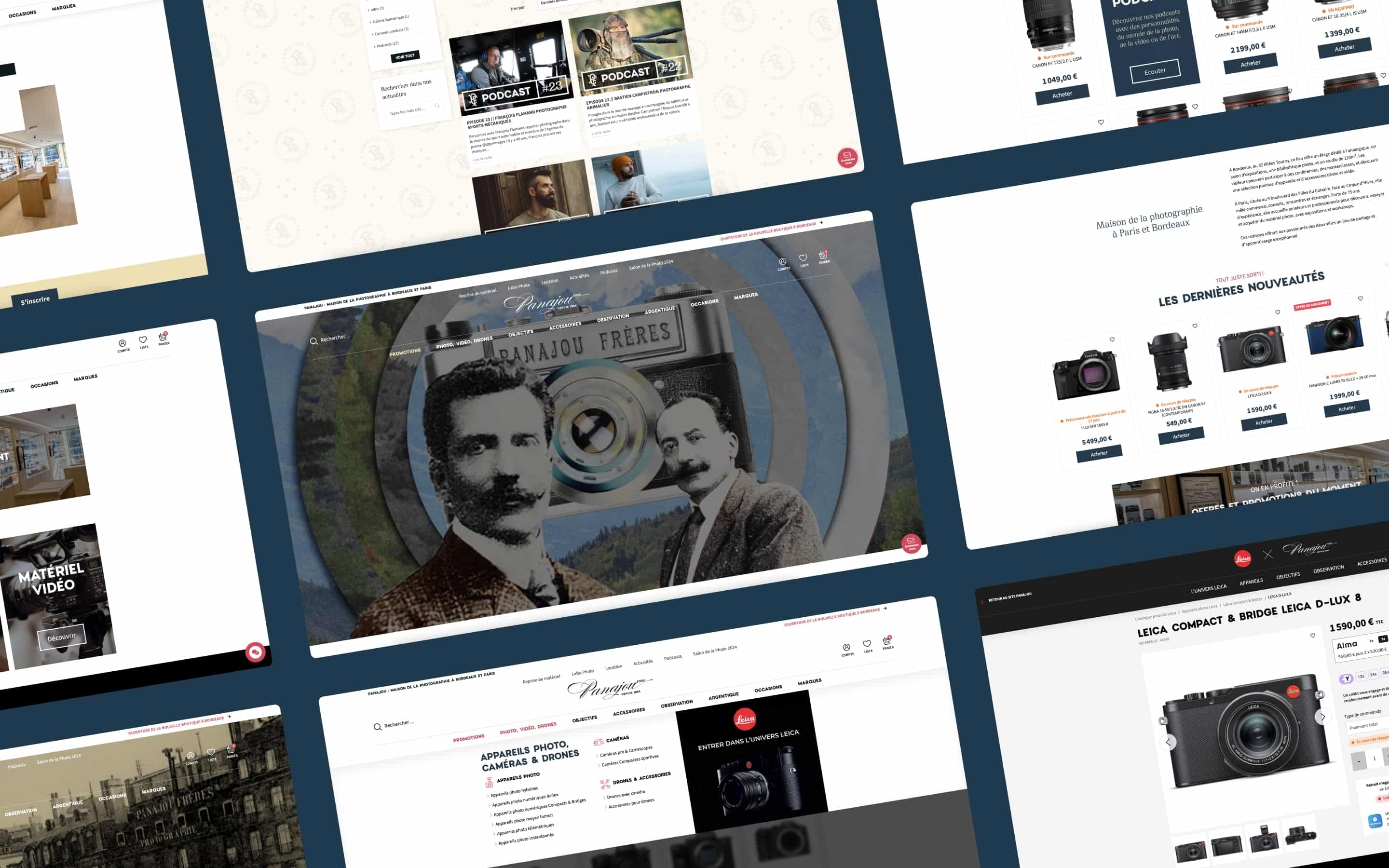This screenshot has width=1389, height=868.
Task: Open the OBJECTIFS menu on the hero page
Action: pyautogui.click(x=520, y=333)
